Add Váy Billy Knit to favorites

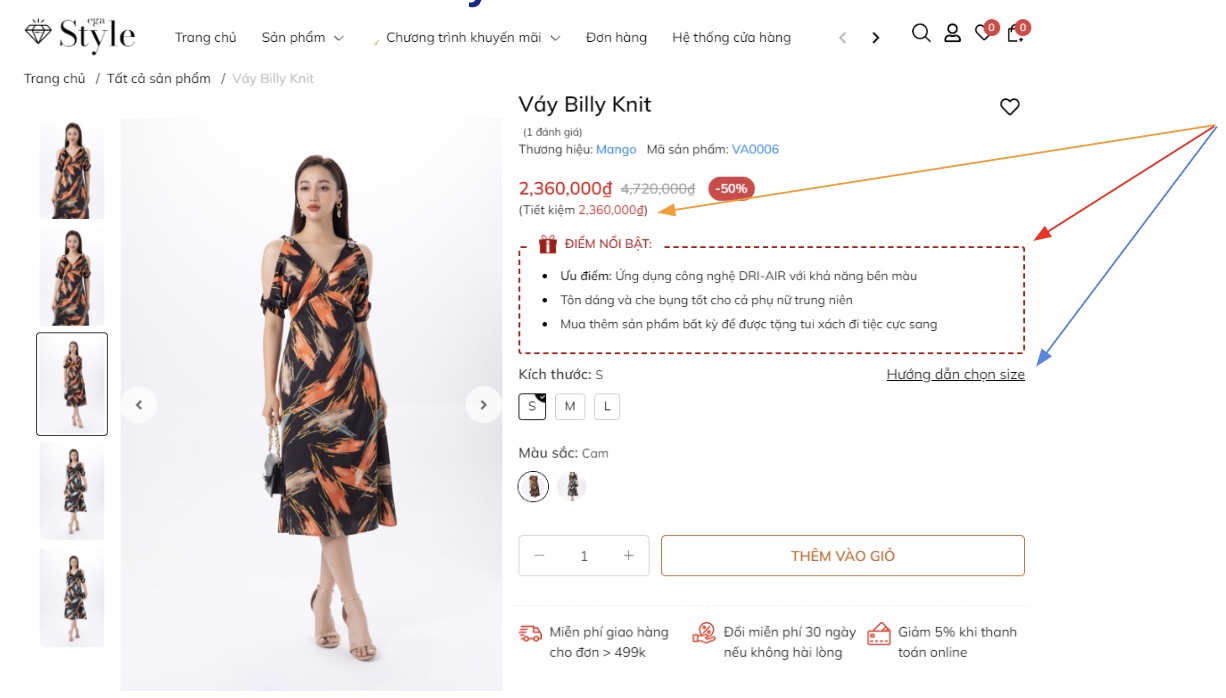[x=1010, y=107]
